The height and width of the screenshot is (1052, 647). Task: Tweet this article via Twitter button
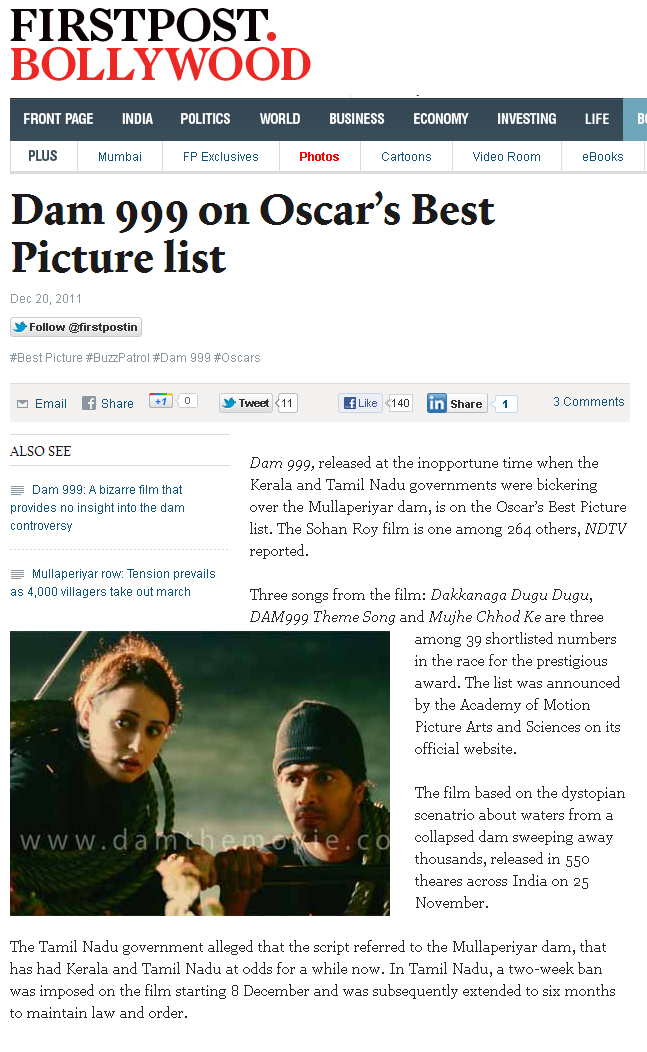[246, 403]
